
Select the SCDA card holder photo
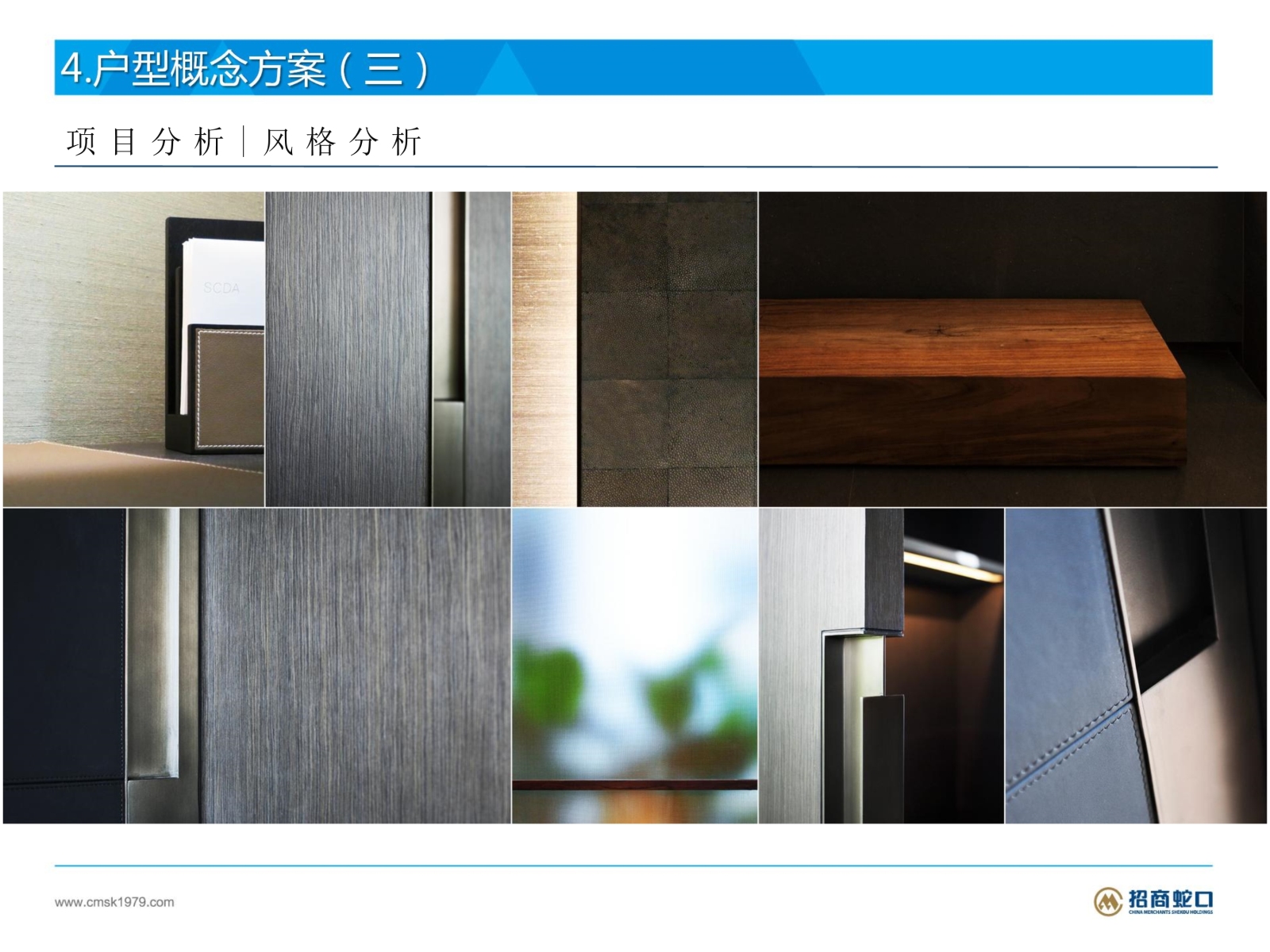(x=133, y=349)
